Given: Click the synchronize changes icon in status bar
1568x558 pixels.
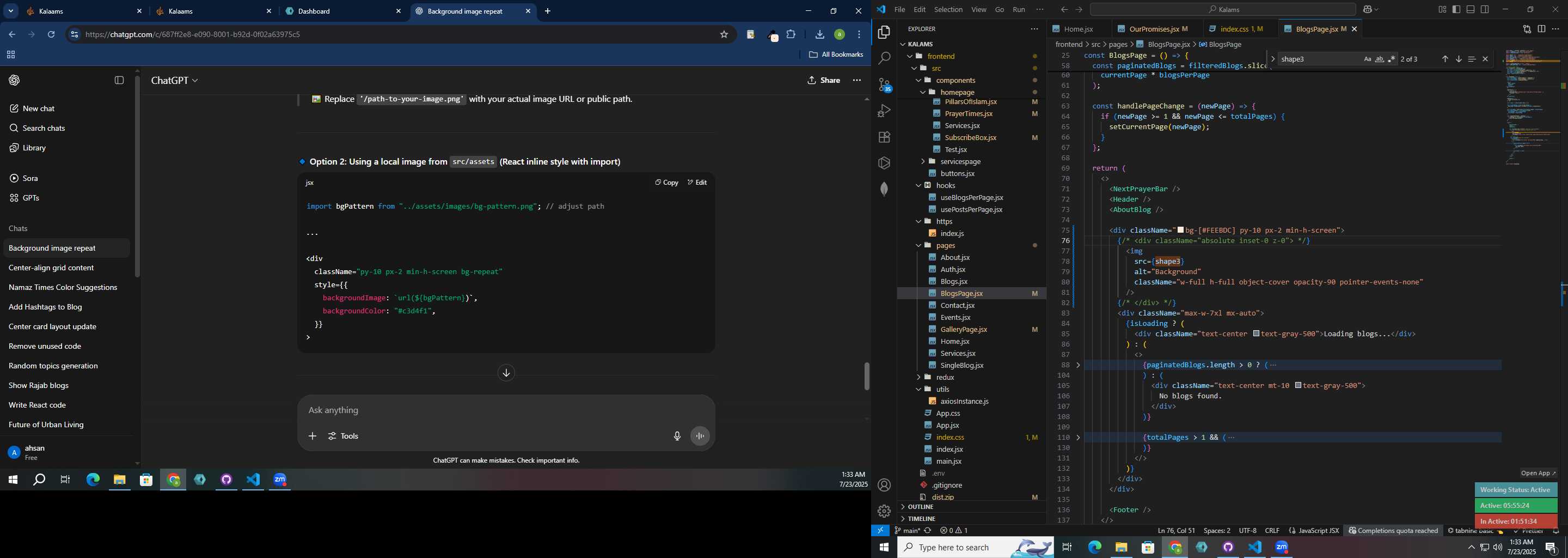Looking at the screenshot, I should pyautogui.click(x=928, y=531).
